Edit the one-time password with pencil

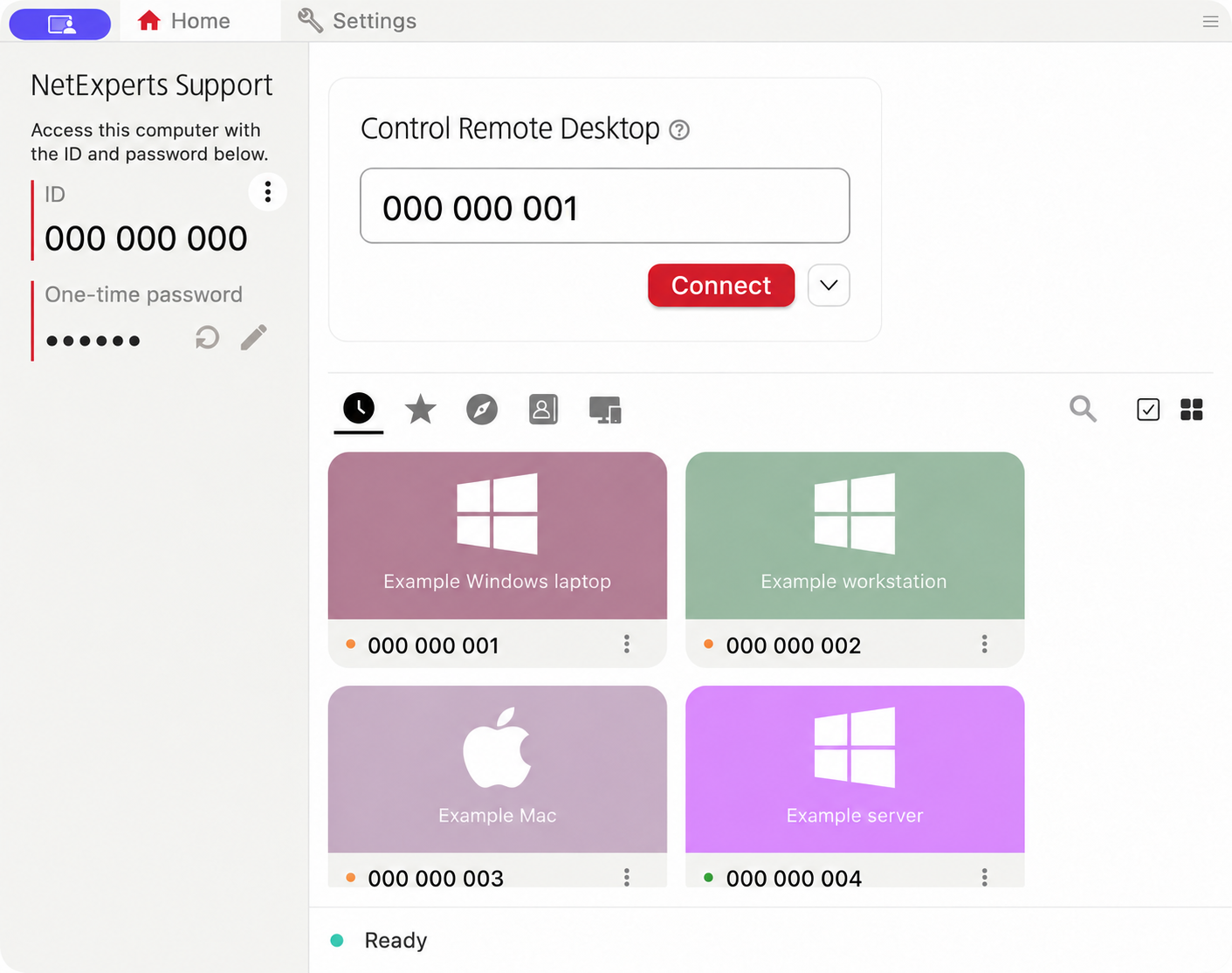(x=254, y=337)
